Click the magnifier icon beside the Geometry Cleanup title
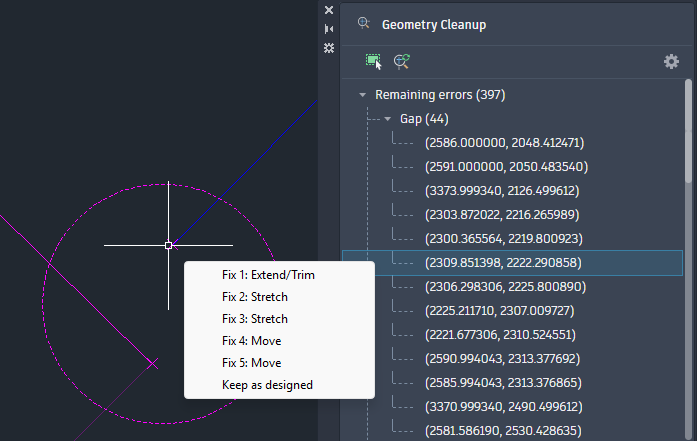697x441 pixels. pos(364,23)
